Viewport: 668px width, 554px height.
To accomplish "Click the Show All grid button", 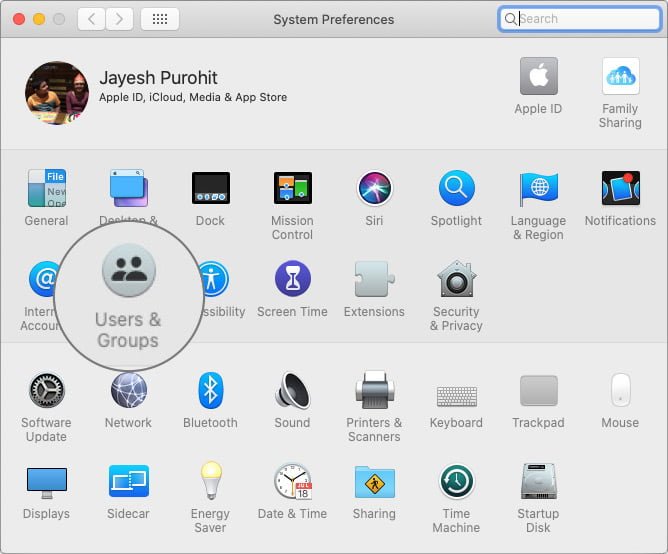I will coord(160,19).
